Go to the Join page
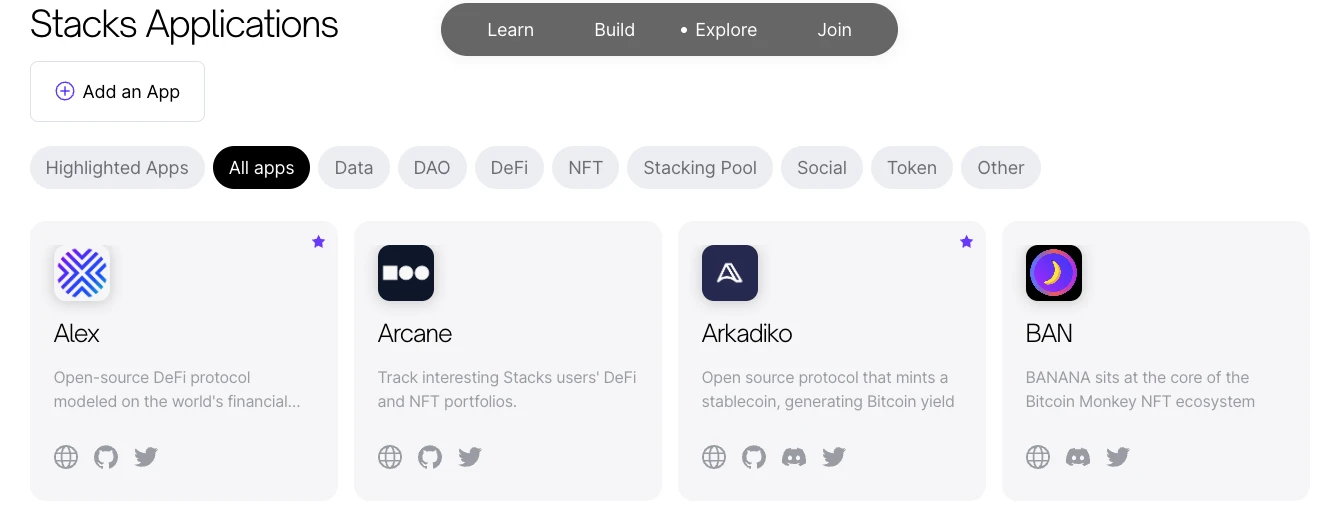1318x517 pixels. (x=834, y=30)
